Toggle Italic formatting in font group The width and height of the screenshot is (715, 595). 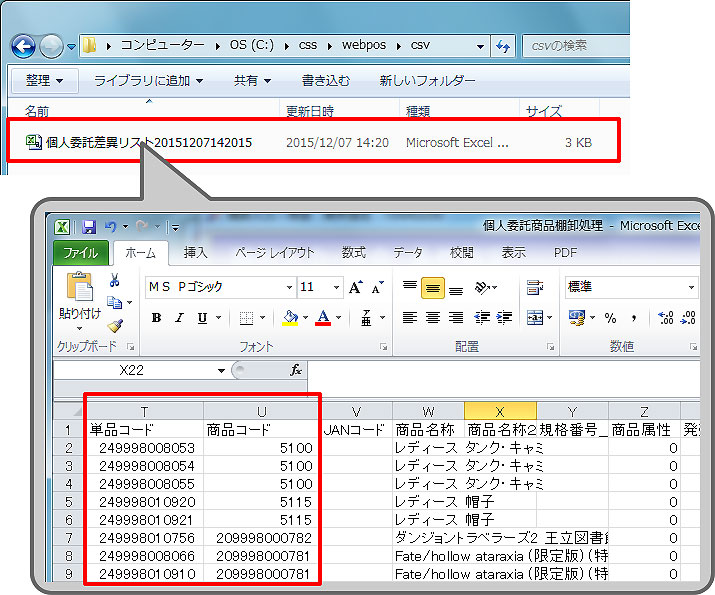click(180, 318)
